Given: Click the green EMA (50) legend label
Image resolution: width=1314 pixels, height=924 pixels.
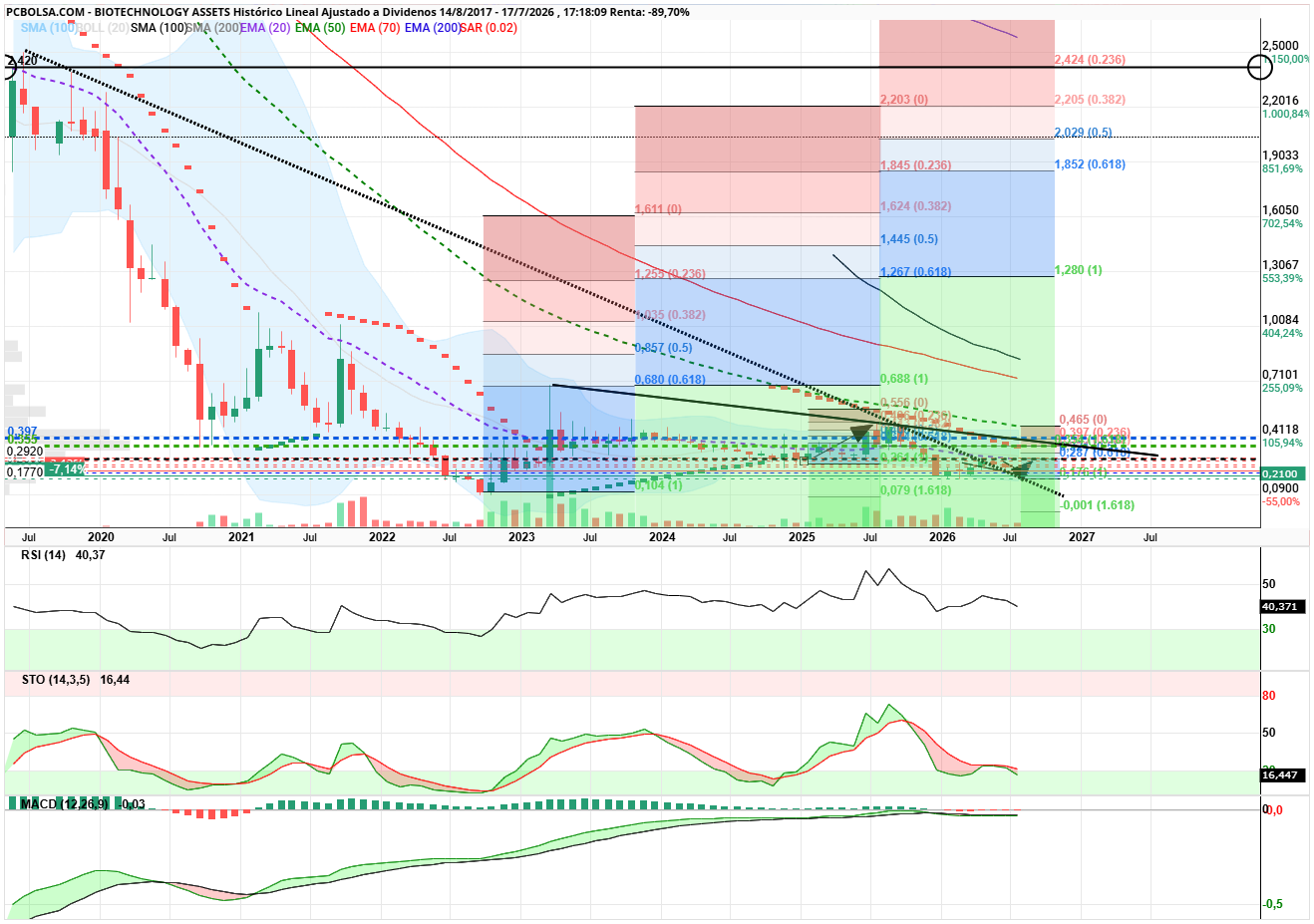Looking at the screenshot, I should [x=320, y=28].
